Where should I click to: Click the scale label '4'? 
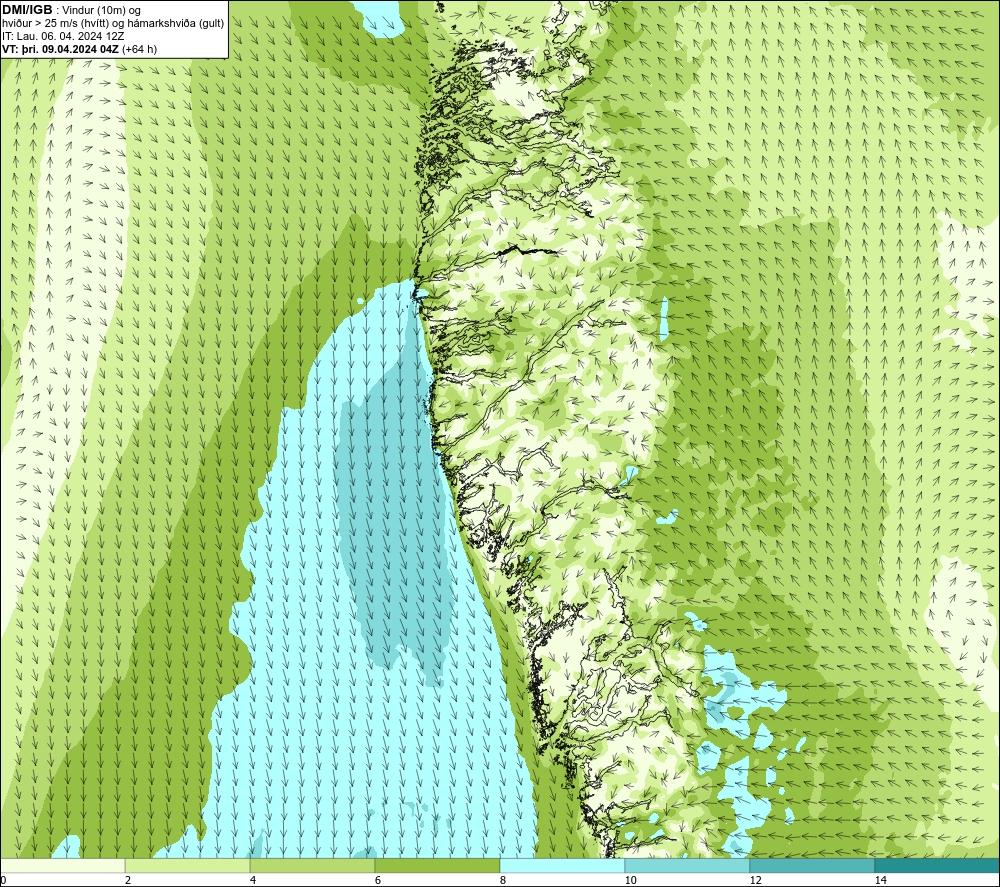coord(253,880)
